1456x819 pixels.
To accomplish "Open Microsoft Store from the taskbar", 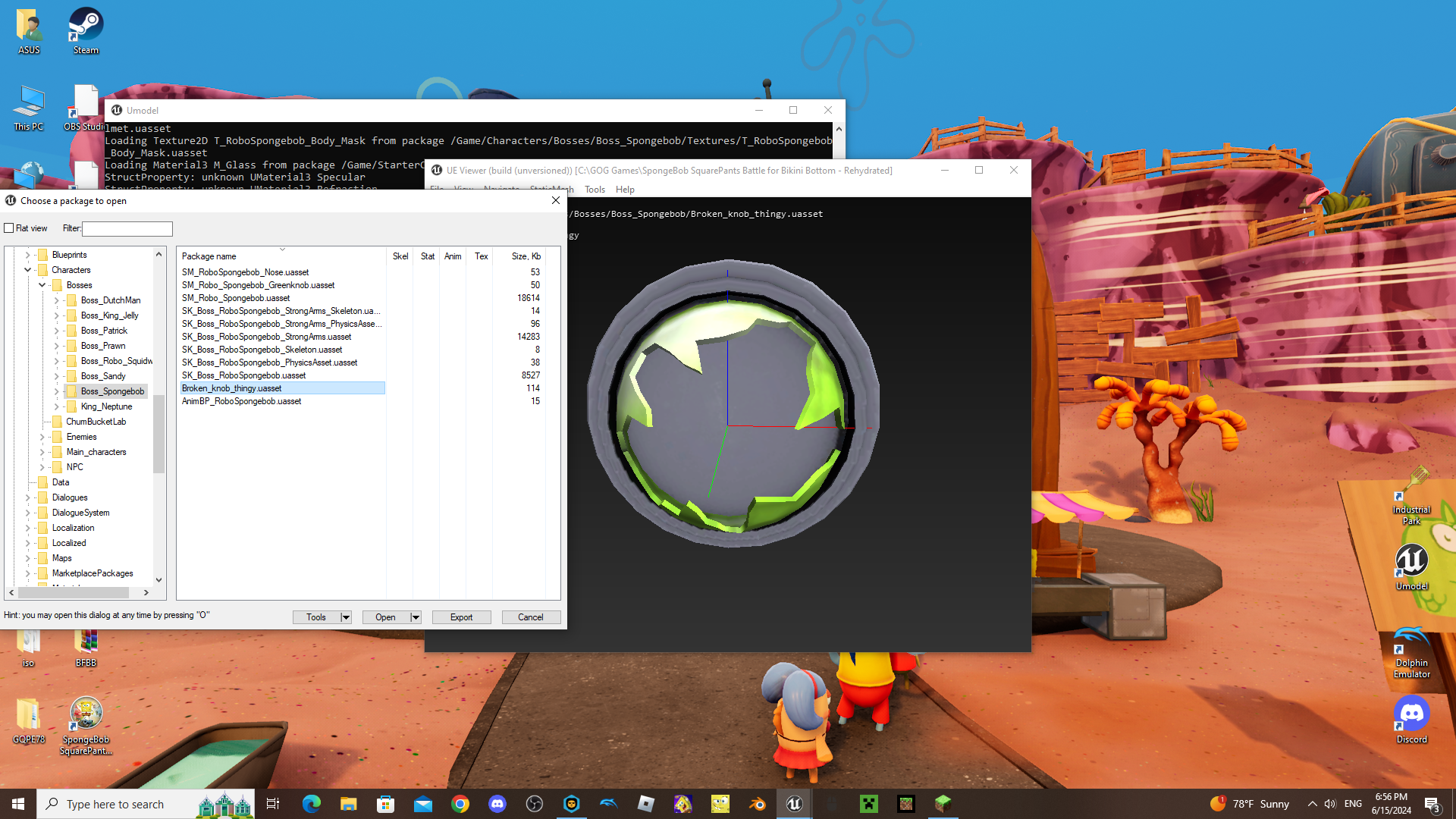I will click(385, 804).
